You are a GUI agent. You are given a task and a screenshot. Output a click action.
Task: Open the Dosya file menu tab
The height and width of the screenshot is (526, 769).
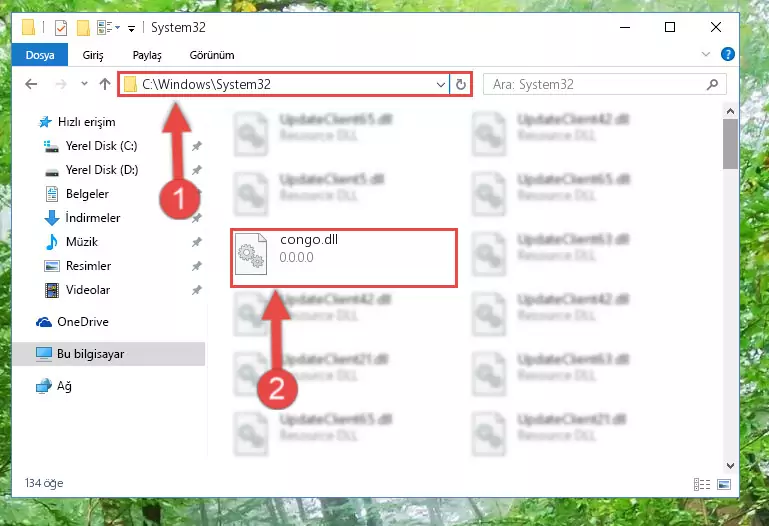(40, 55)
